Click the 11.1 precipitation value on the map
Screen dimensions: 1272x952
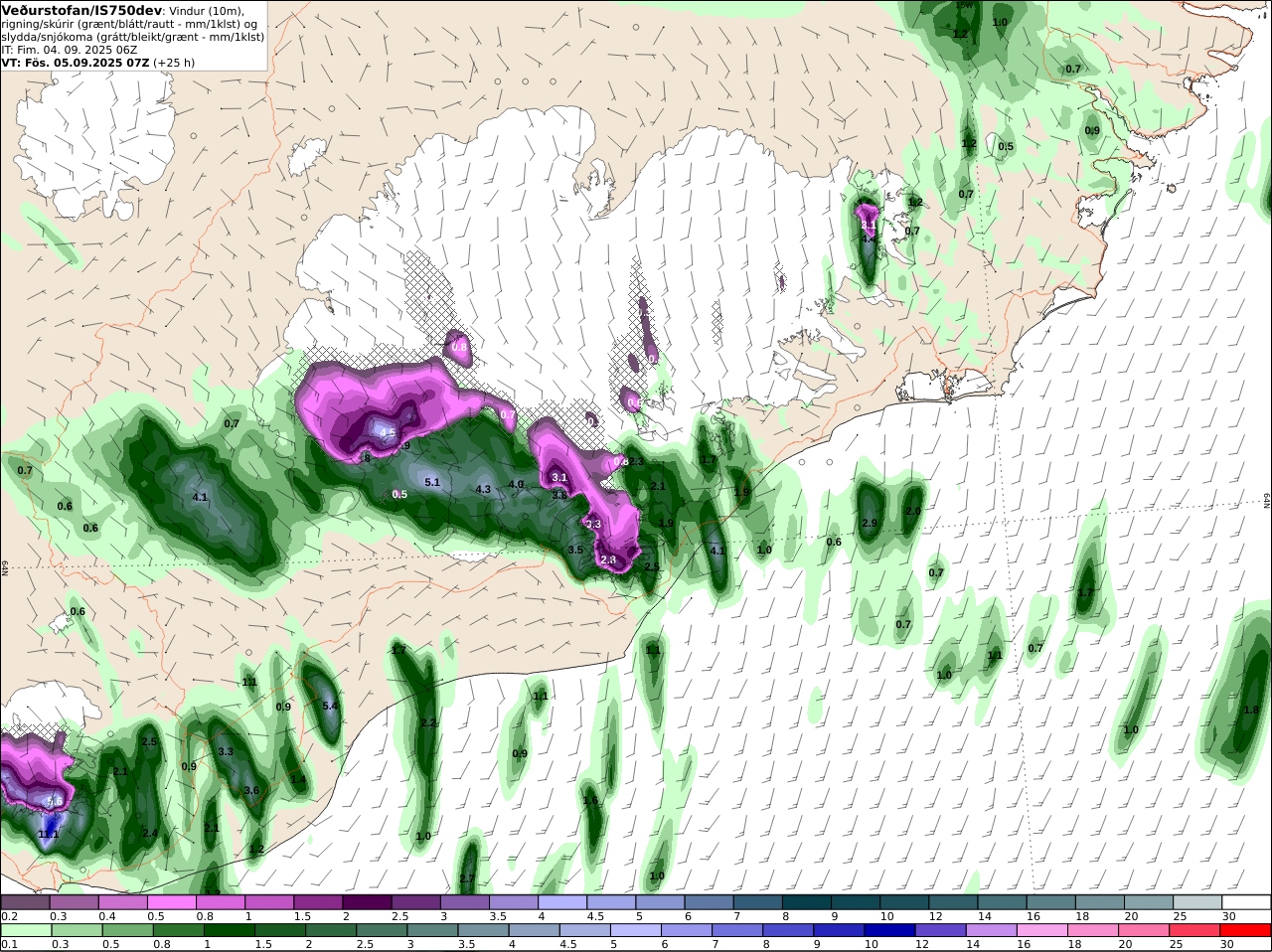(48, 834)
